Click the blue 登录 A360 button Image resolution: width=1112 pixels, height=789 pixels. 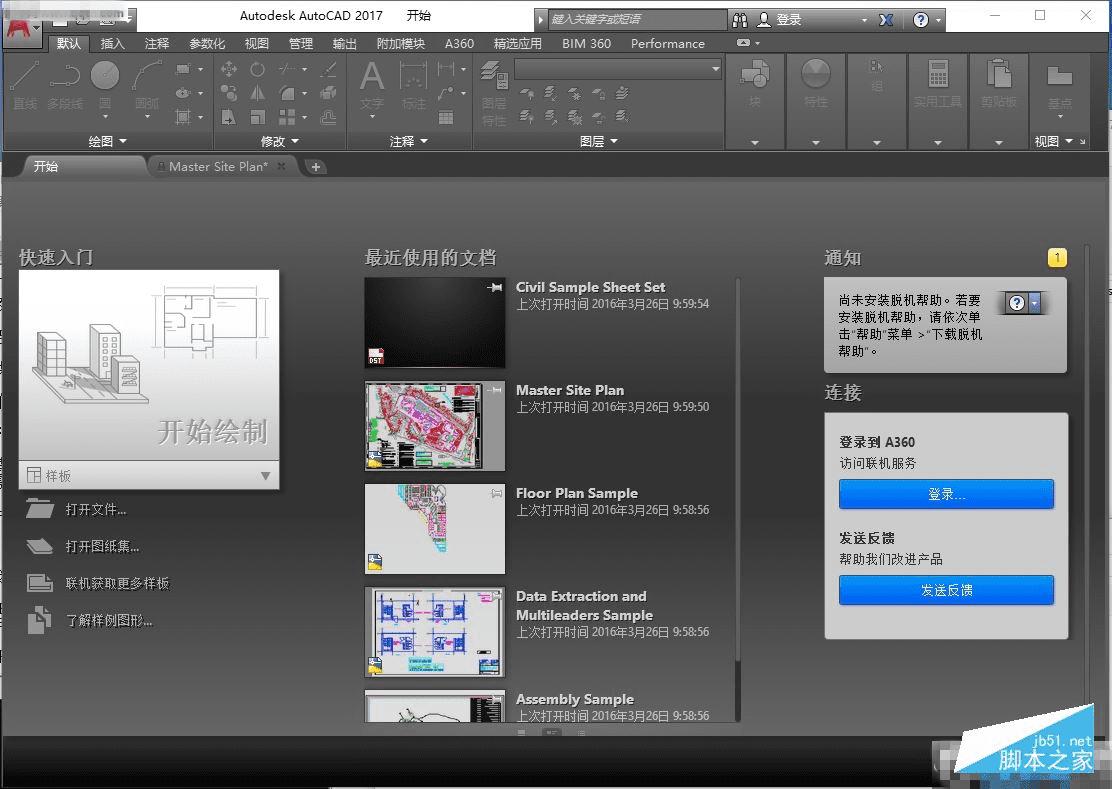pyautogui.click(x=946, y=494)
